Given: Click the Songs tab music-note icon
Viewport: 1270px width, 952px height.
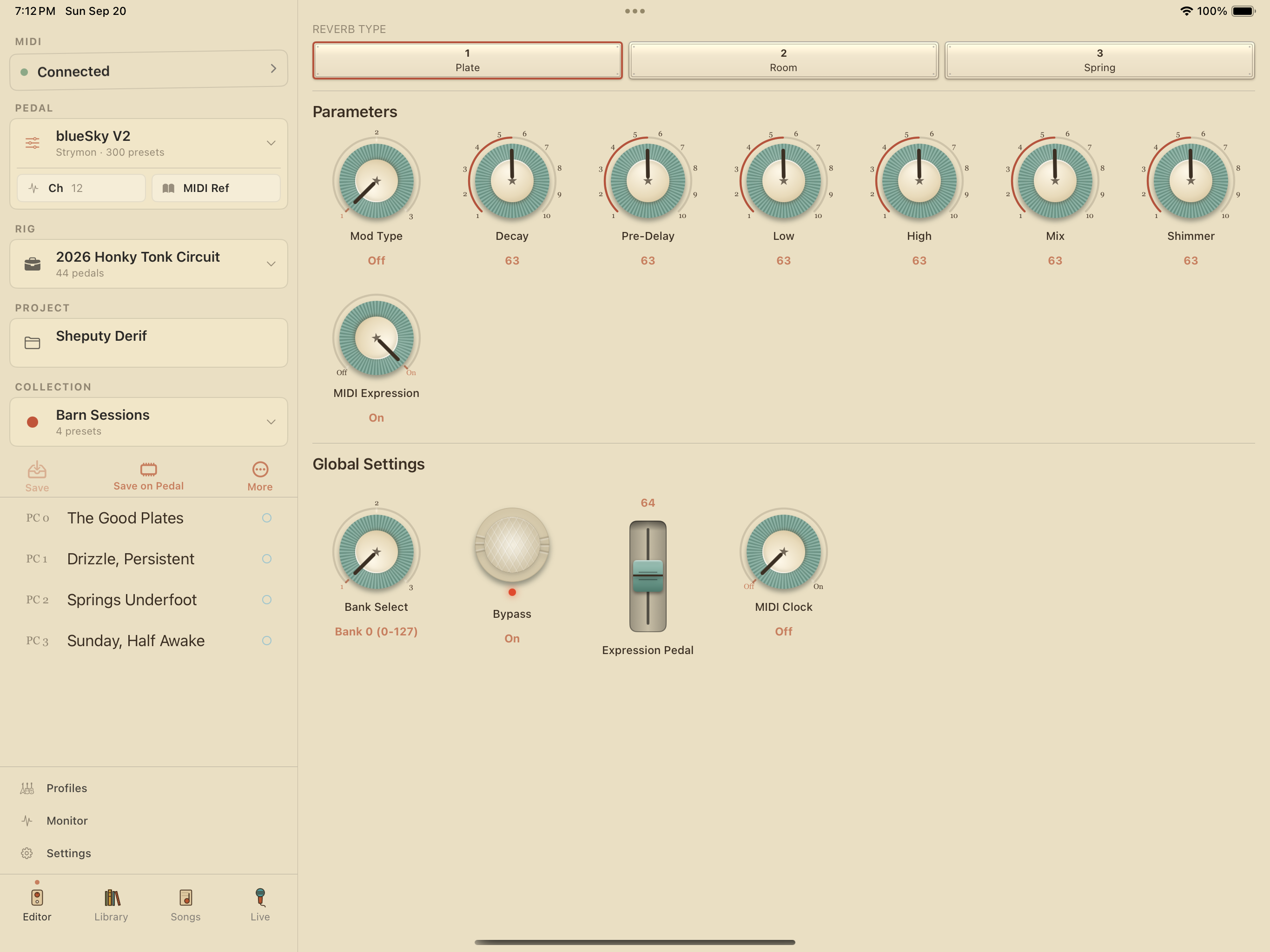Looking at the screenshot, I should [185, 898].
